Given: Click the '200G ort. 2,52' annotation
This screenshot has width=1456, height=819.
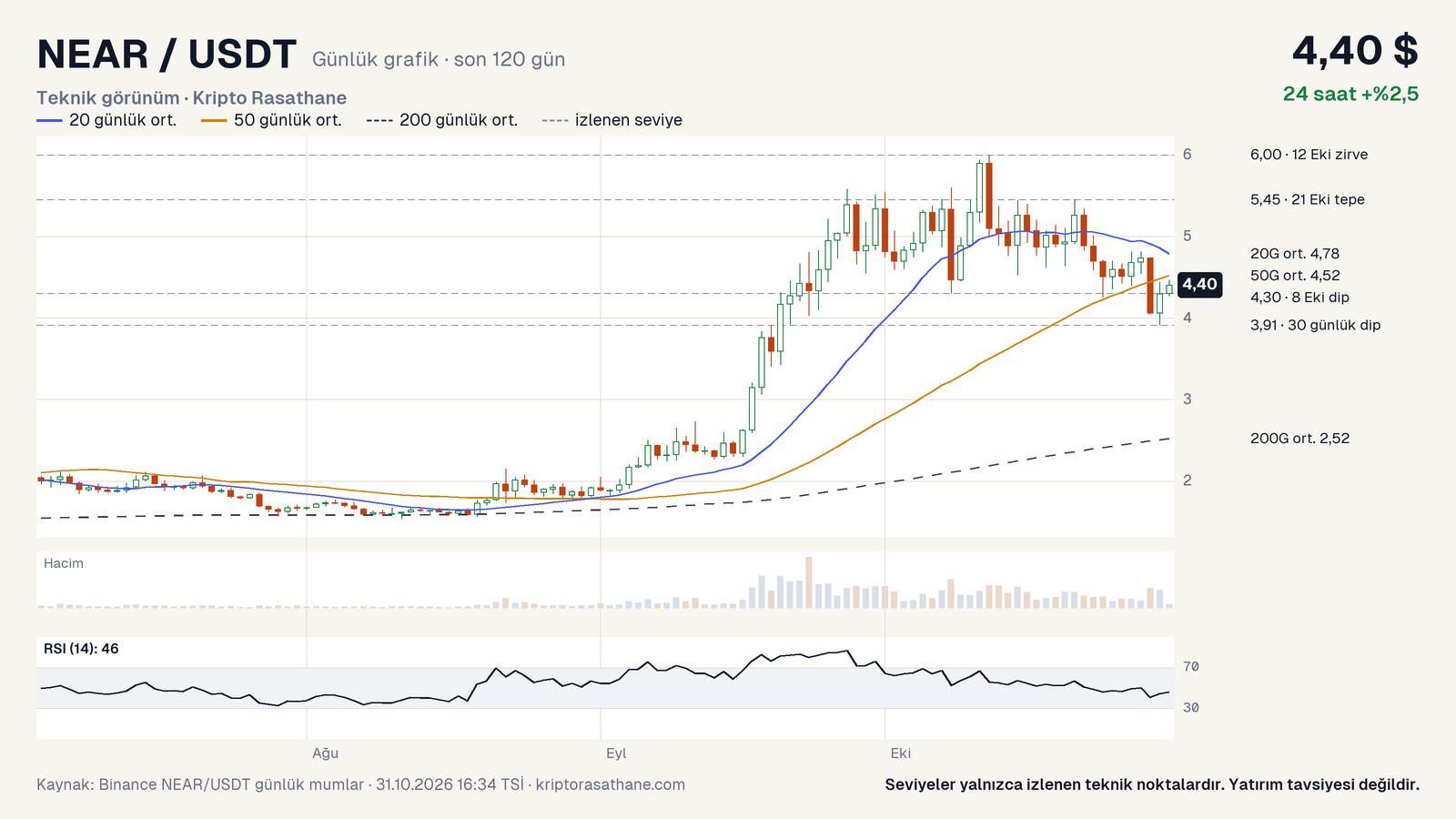Looking at the screenshot, I should (1299, 439).
